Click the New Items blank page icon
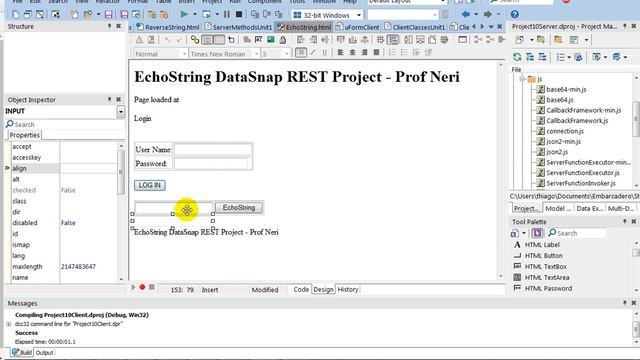Image resolution: width=640 pixels, height=360 pixels. coord(16,15)
